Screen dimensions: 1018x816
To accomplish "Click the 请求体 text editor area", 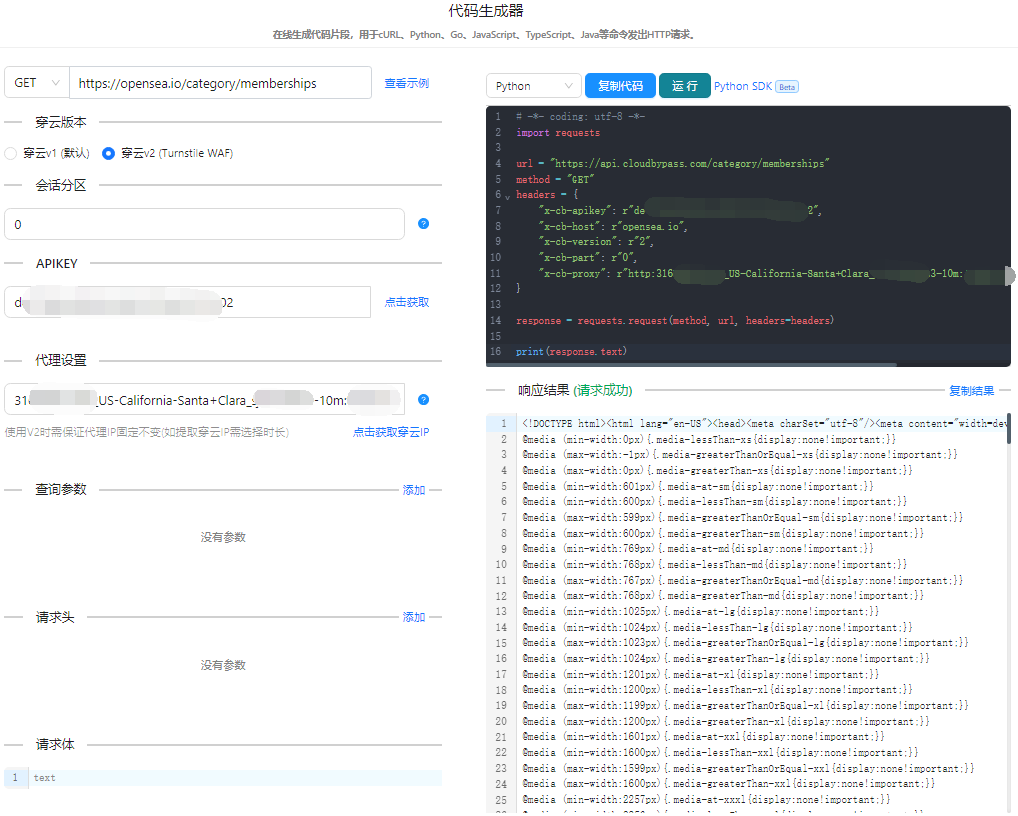I will point(235,778).
